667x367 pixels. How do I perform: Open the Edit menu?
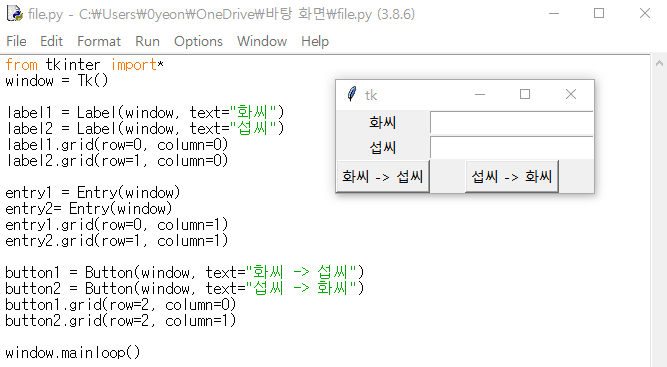point(51,41)
